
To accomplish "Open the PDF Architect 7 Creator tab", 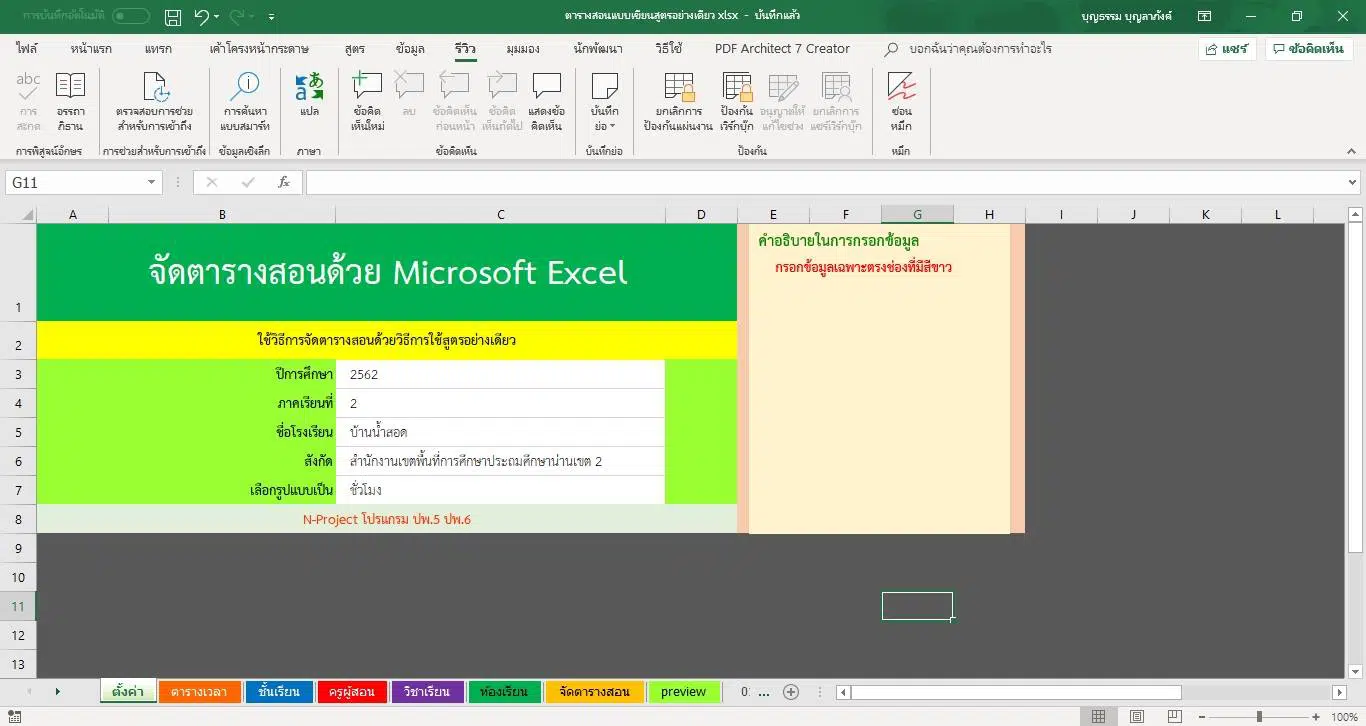I will (782, 48).
